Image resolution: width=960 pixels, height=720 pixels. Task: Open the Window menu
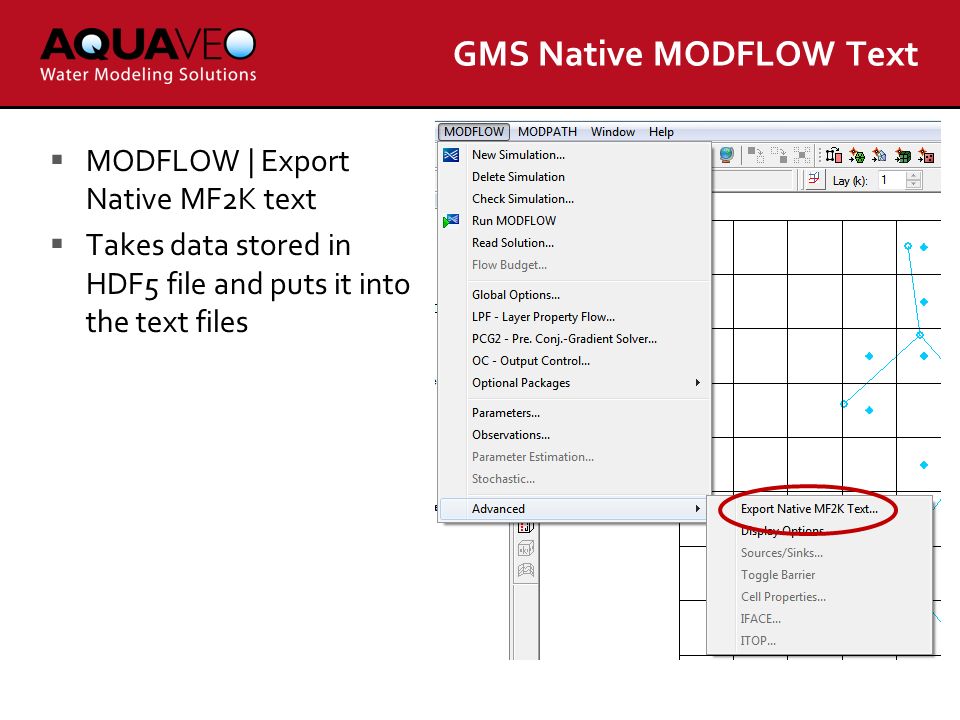[613, 132]
